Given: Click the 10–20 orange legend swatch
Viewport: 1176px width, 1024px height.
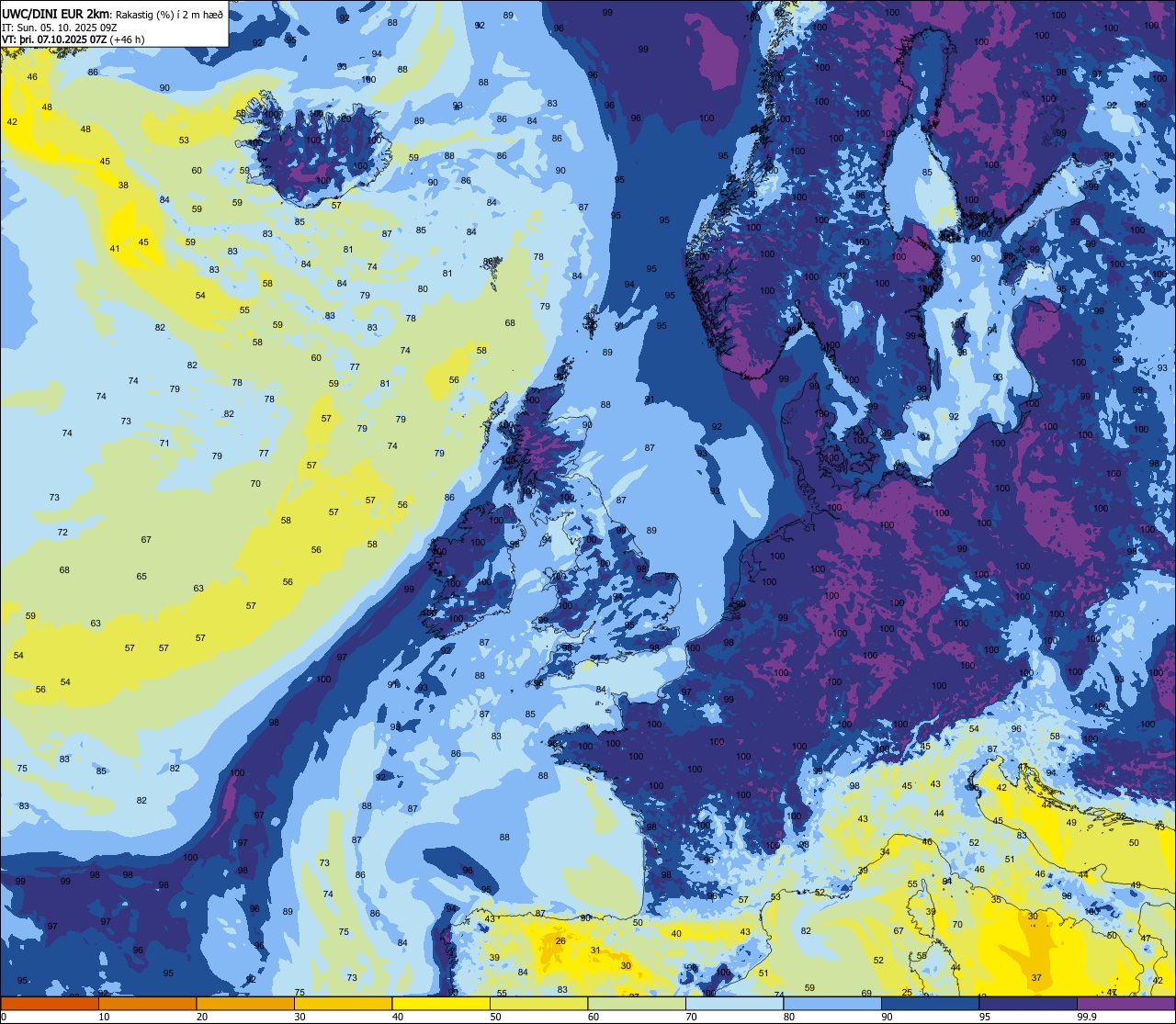Looking at the screenshot, I should coord(147,1003).
